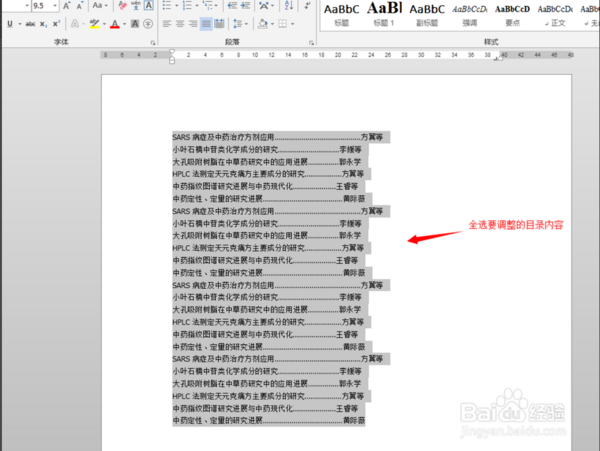The image size is (600, 451).
Task: Toggle show paragraph marks
Action: [x=307, y=5]
